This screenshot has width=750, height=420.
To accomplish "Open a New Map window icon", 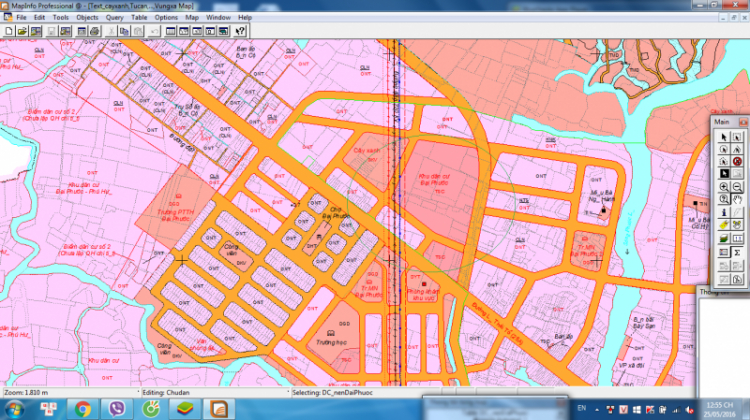I will (x=184, y=32).
